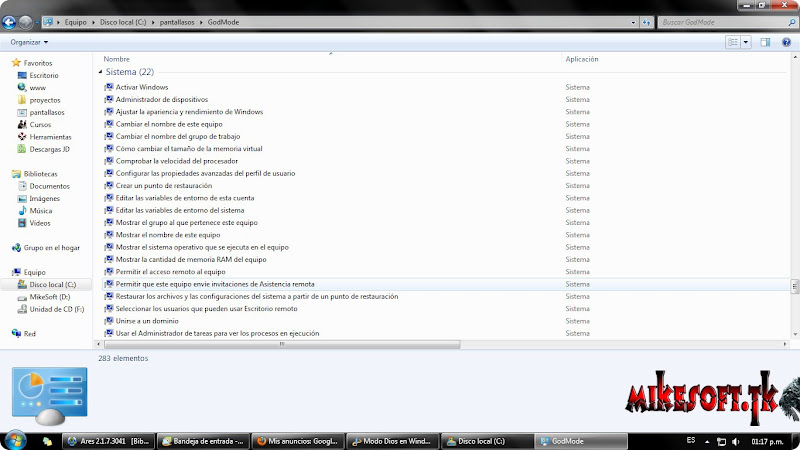
Task: Click the volume speaker tray icon
Action: pyautogui.click(x=735, y=442)
